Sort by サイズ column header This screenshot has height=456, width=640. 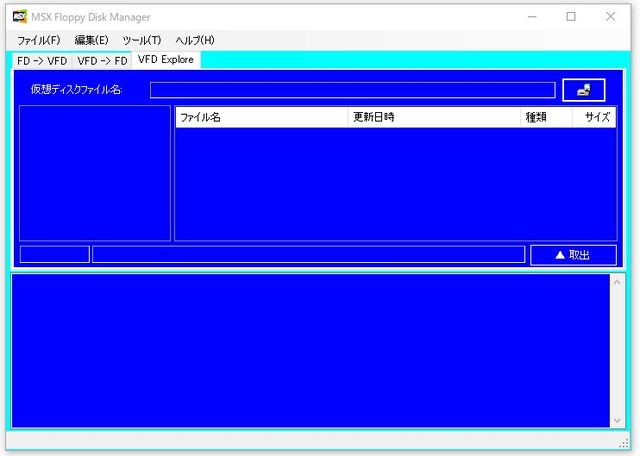tap(594, 118)
